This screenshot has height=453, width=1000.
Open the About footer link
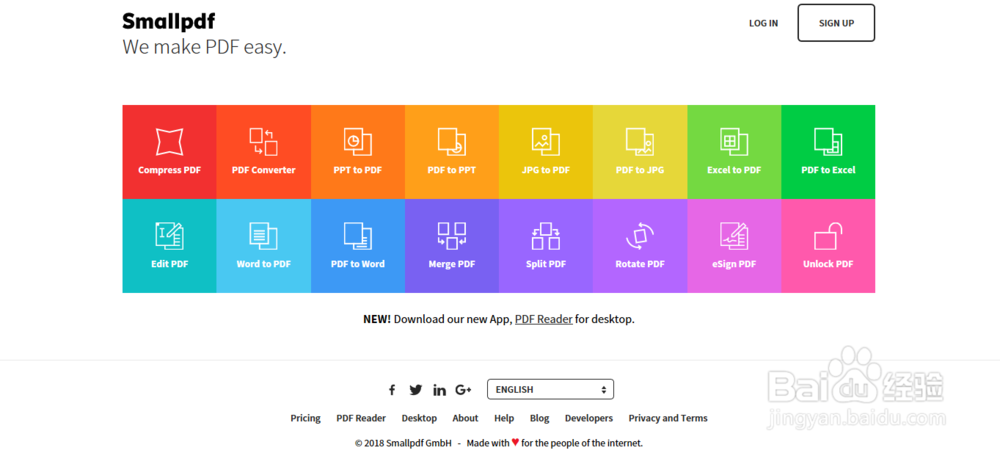[x=465, y=419]
